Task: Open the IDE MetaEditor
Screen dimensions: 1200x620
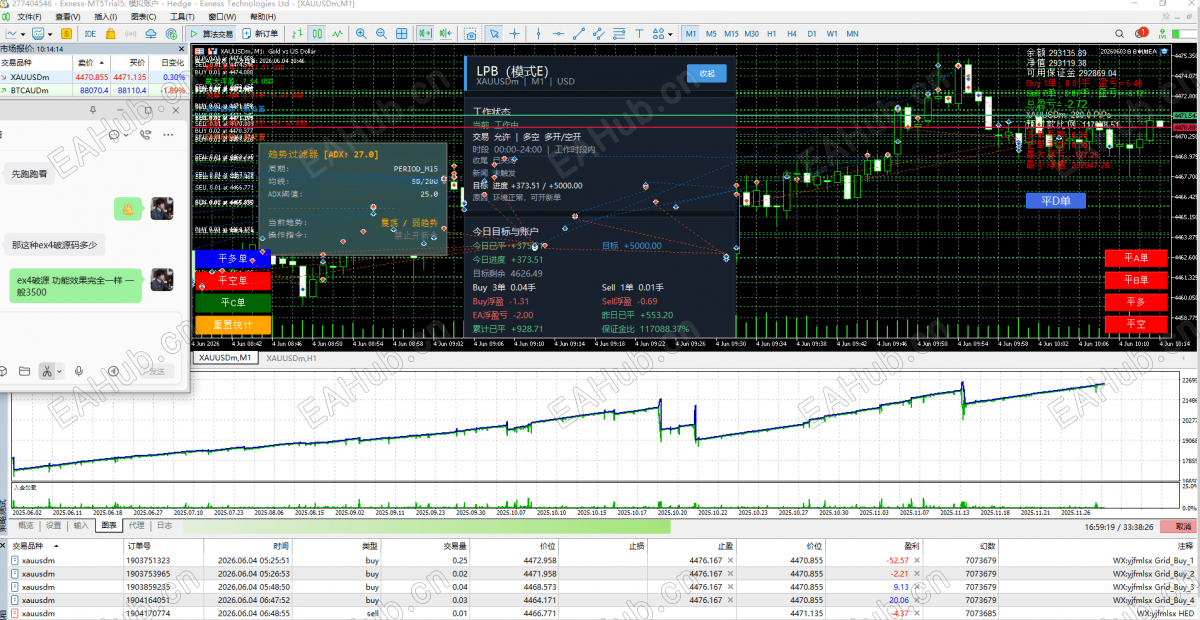Action: click(x=91, y=33)
